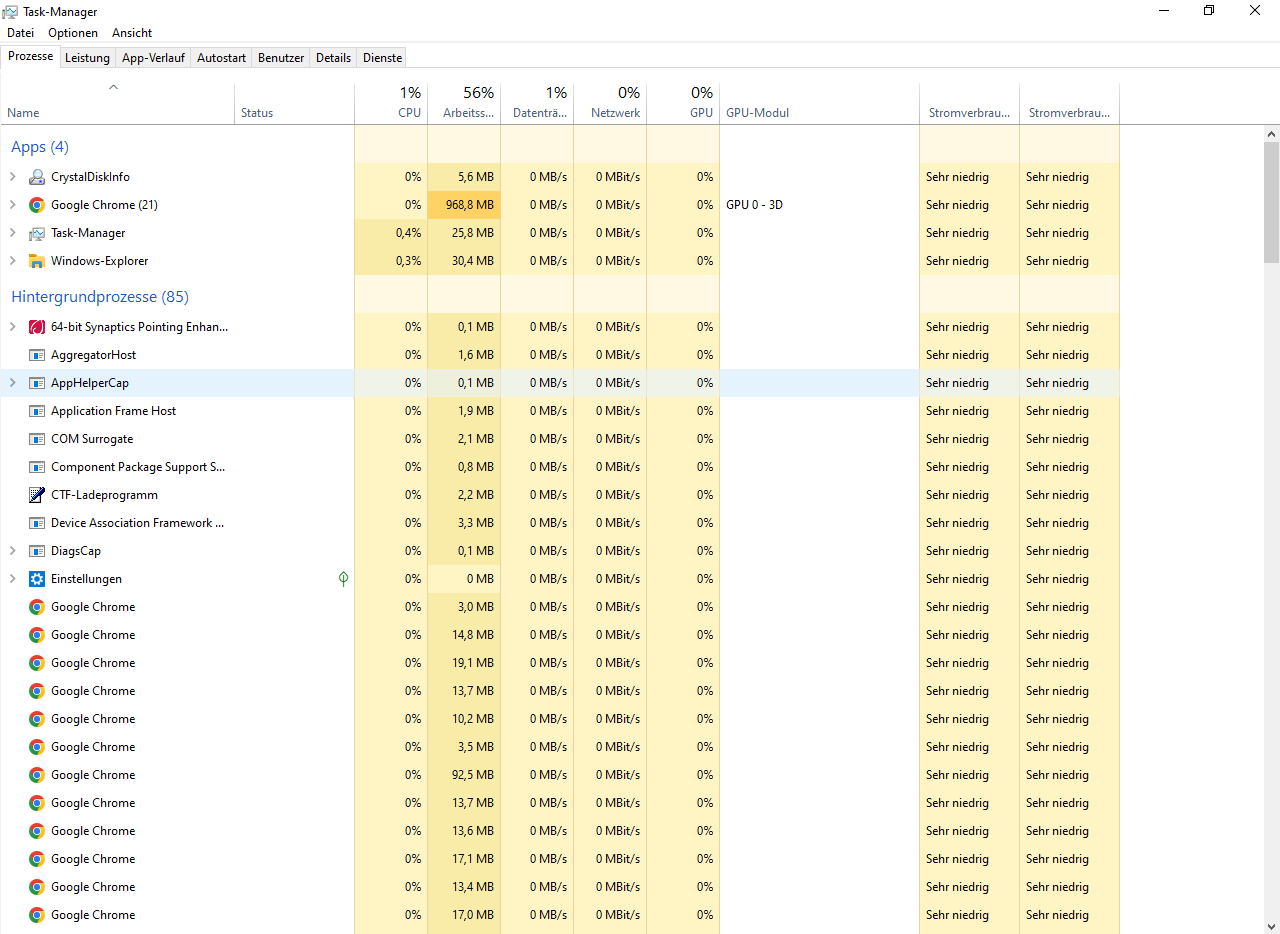Select the 968,8 MB memory cell

click(x=464, y=205)
